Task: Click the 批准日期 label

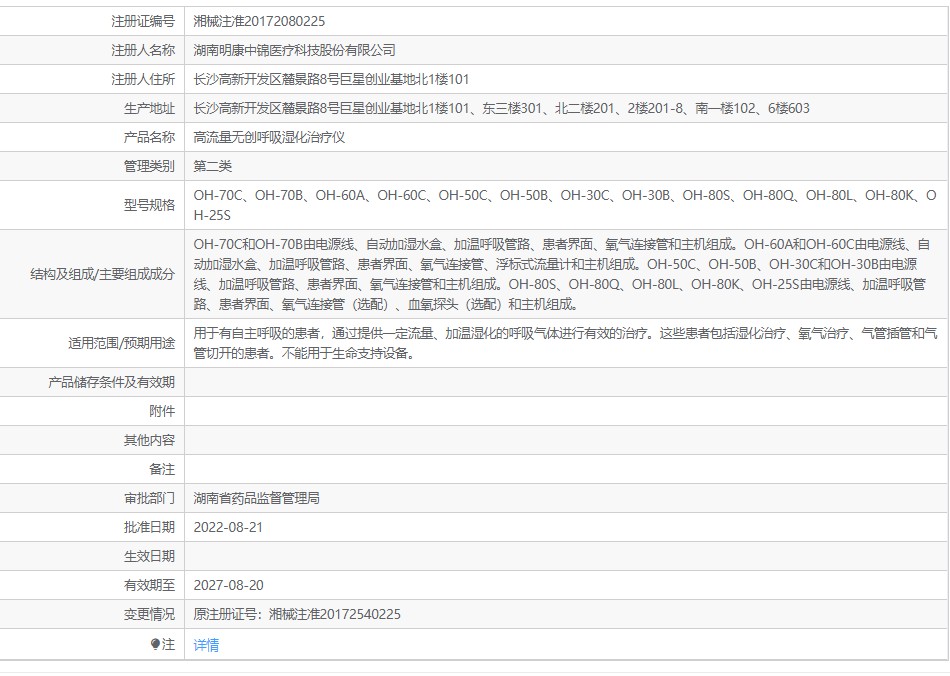Action: 149,528
